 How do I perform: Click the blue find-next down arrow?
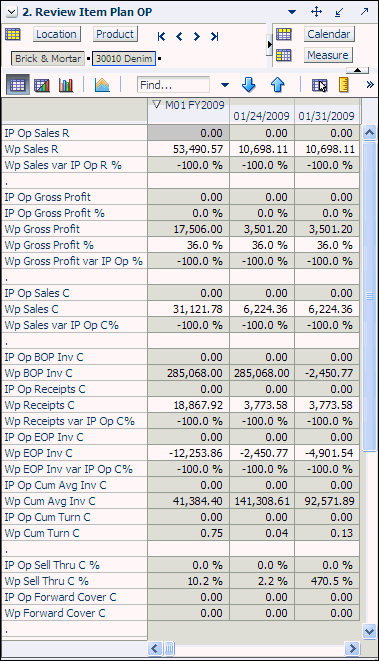249,85
